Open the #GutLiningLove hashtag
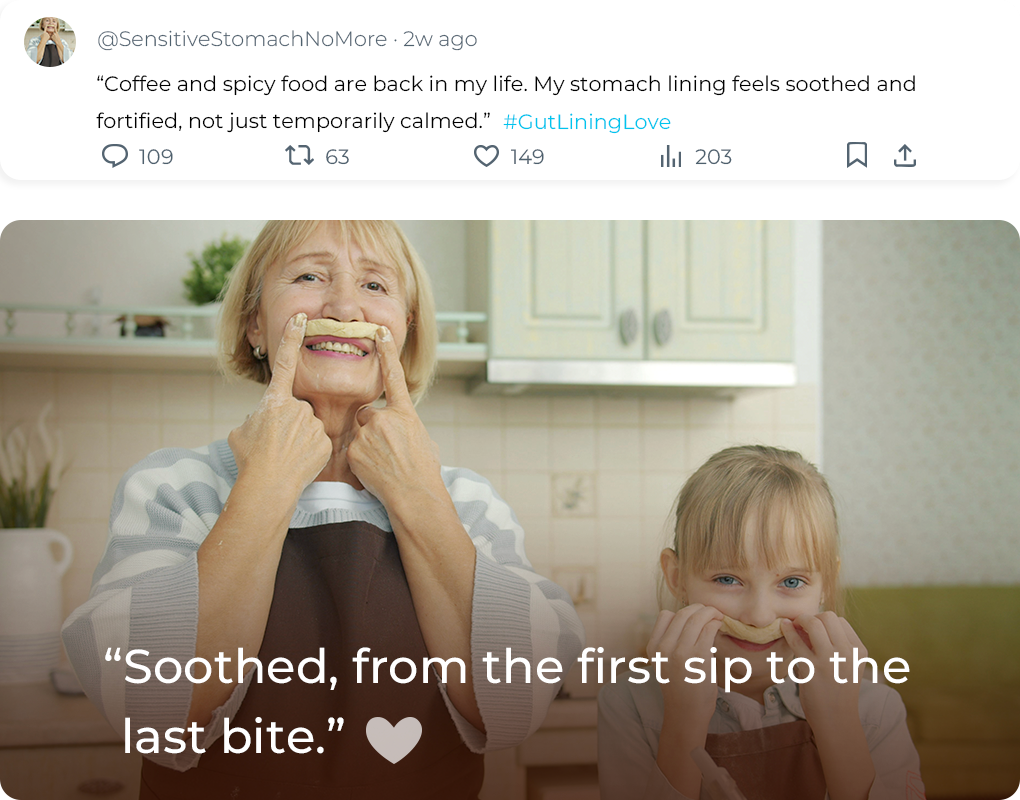This screenshot has width=1020, height=800. pos(587,122)
